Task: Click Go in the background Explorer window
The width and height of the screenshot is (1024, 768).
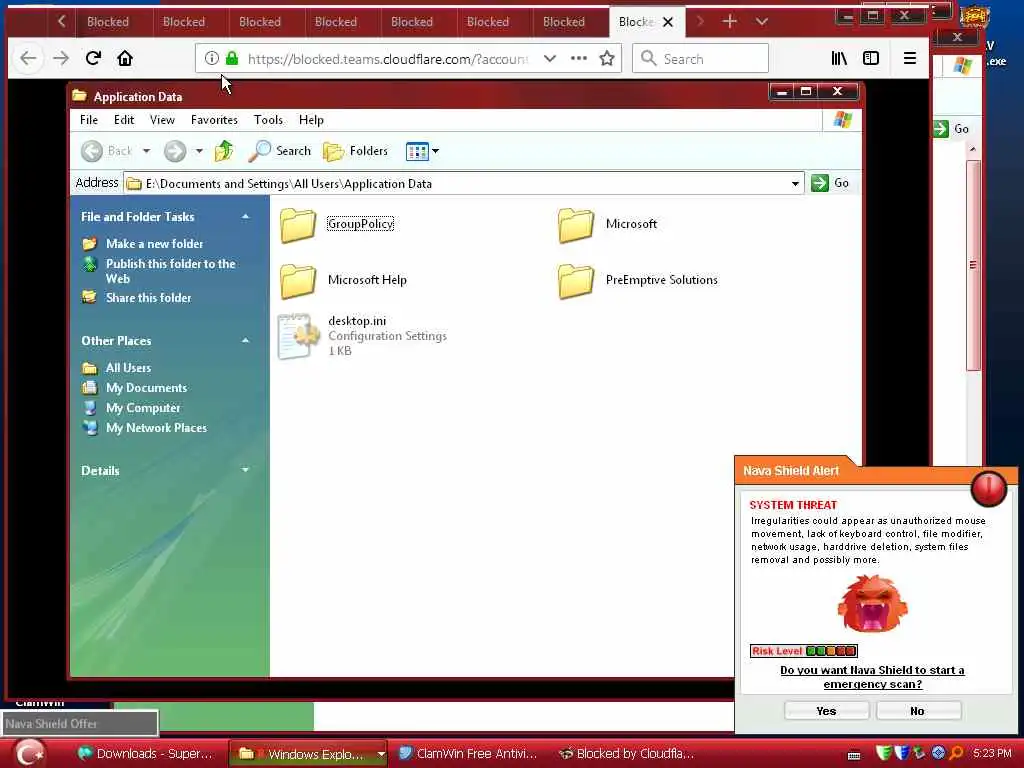Action: pos(952,129)
